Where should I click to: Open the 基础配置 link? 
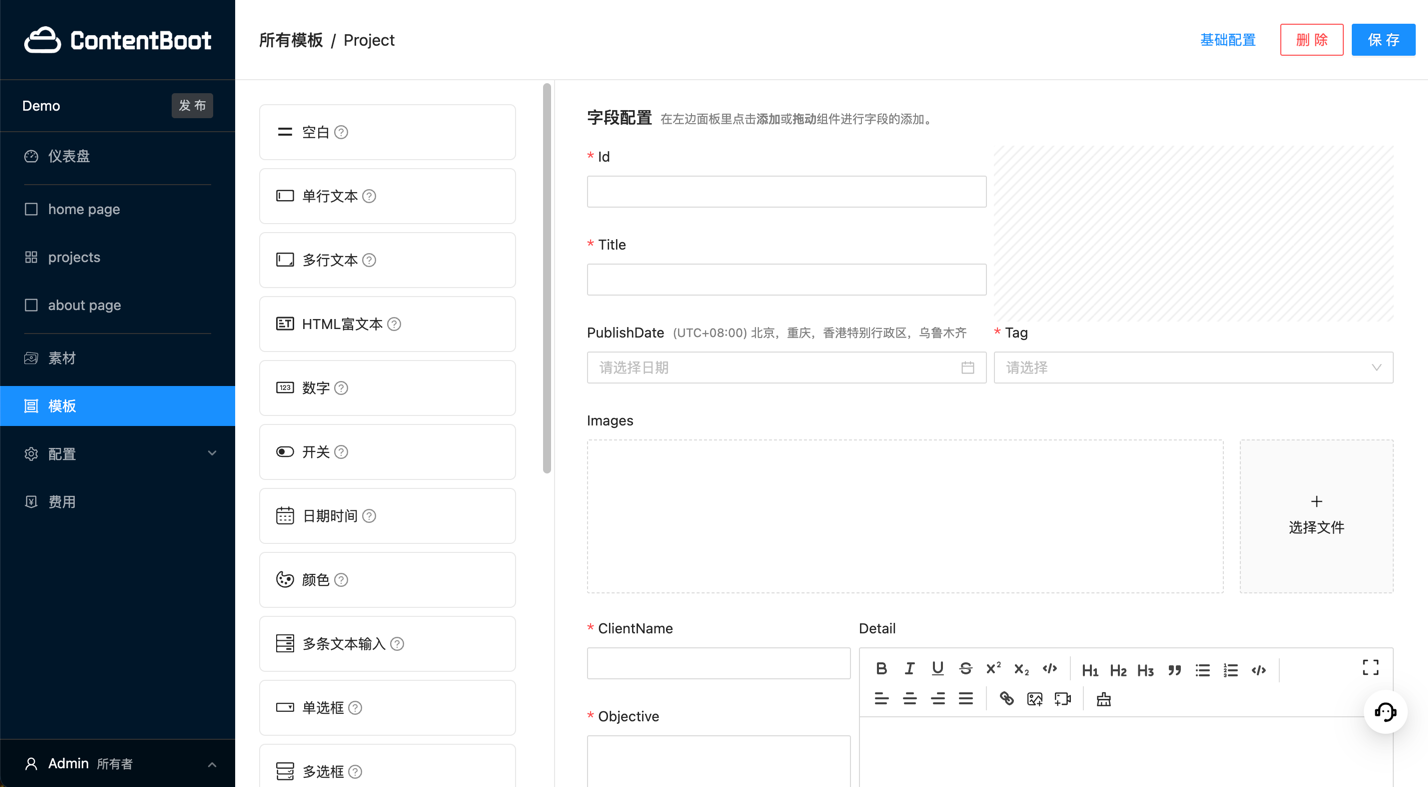click(1227, 40)
